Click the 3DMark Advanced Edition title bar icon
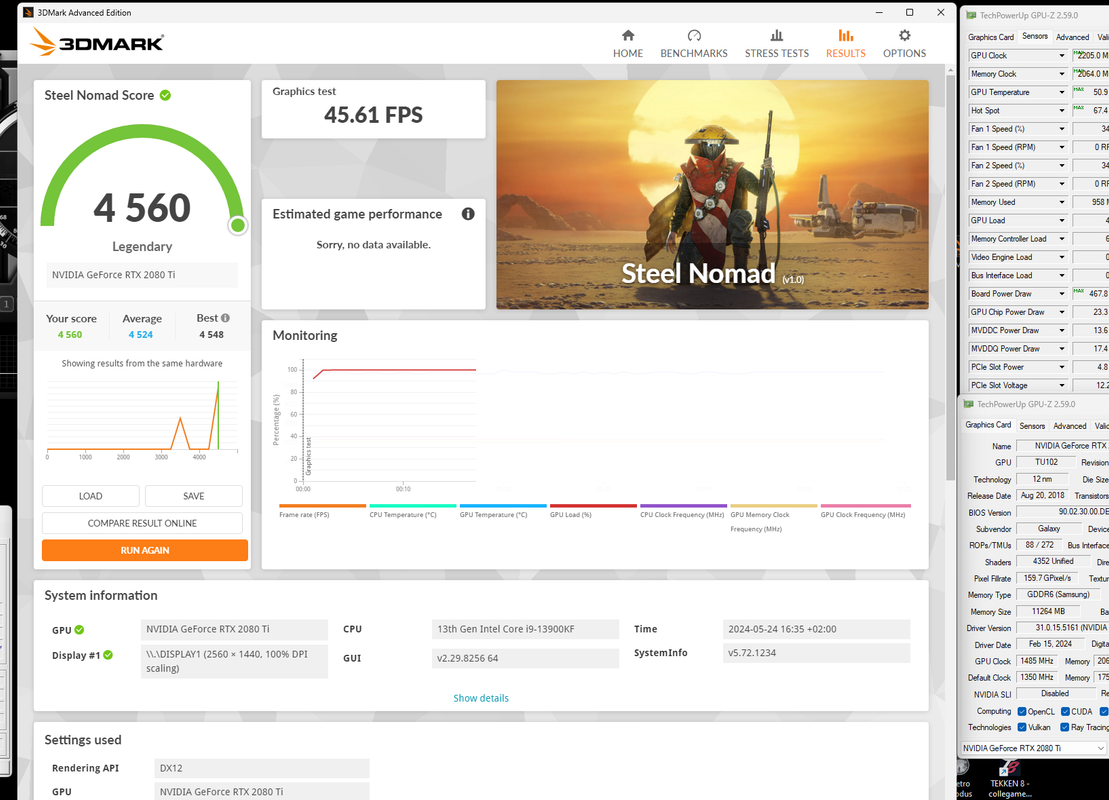The width and height of the screenshot is (1109, 800). 28,12
